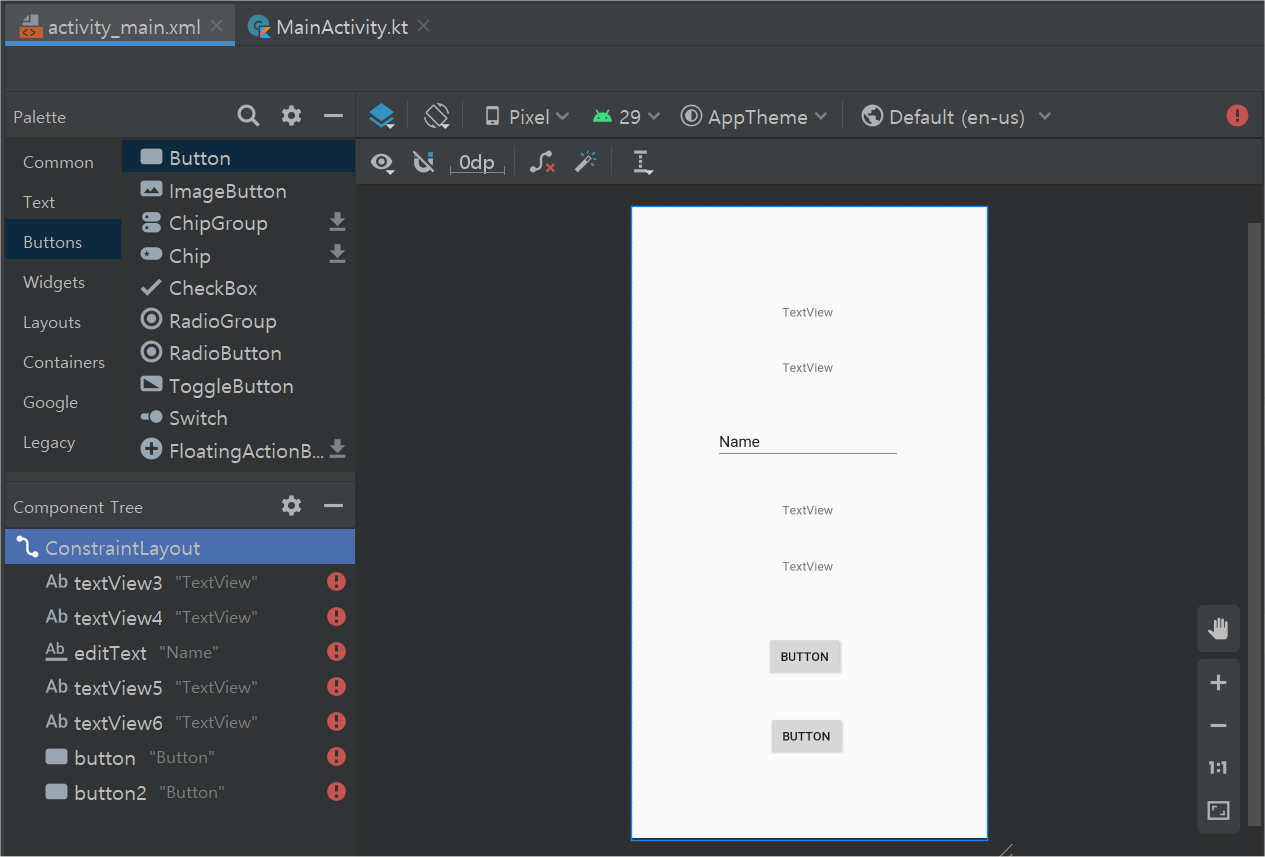This screenshot has height=857, width=1265.
Task: Click Clear All Constraints icon
Action: click(x=542, y=162)
